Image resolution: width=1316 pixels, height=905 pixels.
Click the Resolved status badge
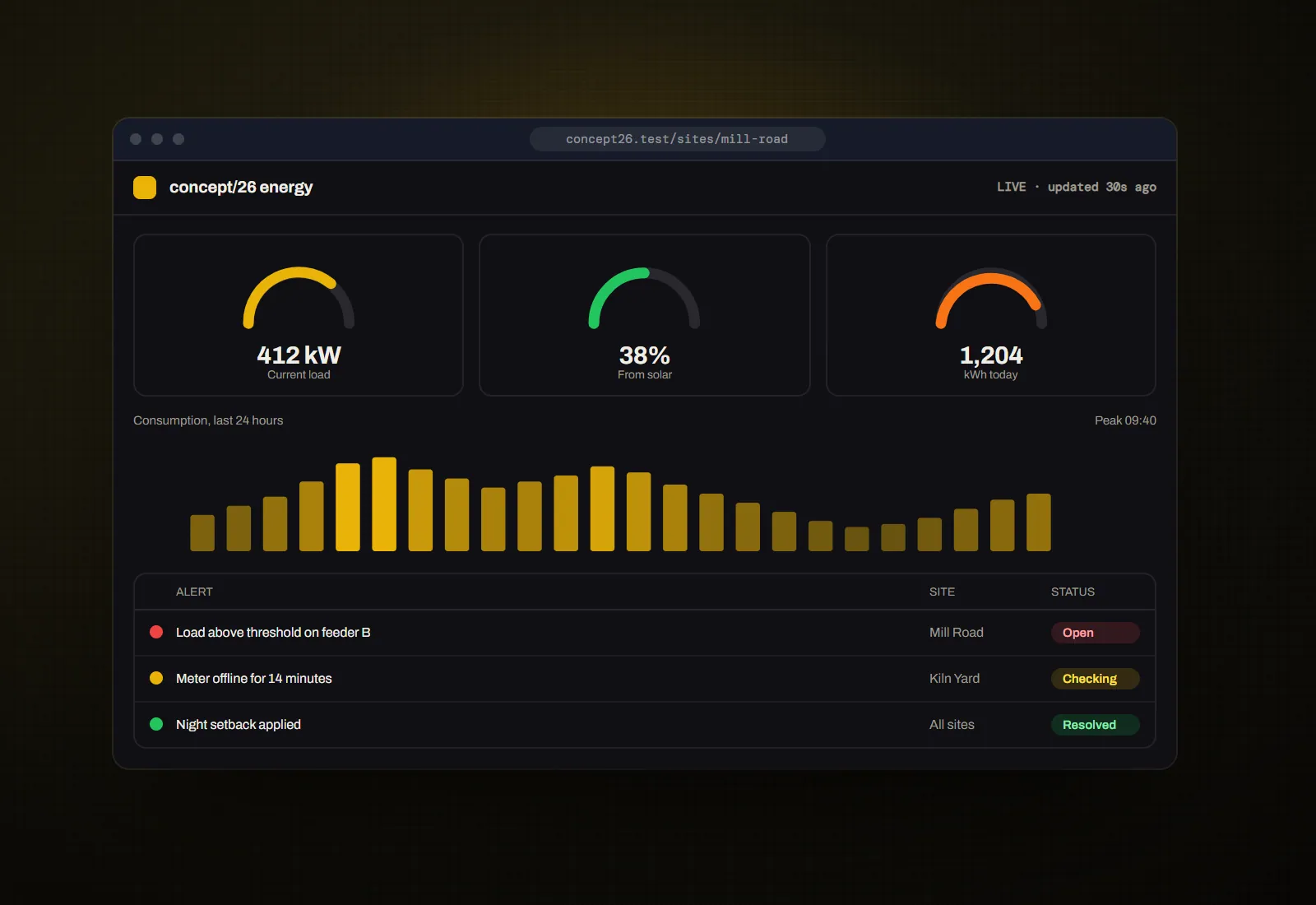1095,725
